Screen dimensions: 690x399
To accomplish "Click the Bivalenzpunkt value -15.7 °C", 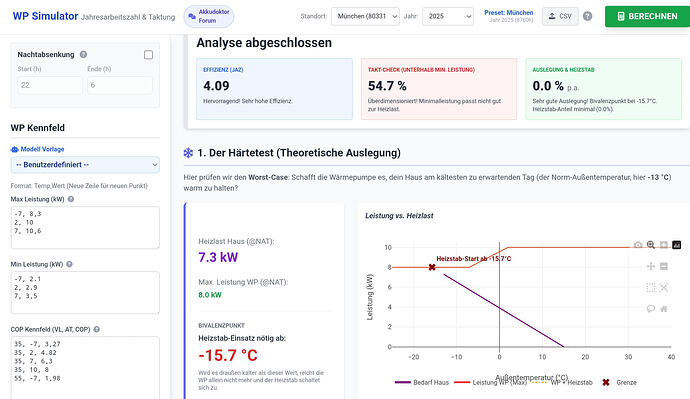I will pyautogui.click(x=228, y=355).
